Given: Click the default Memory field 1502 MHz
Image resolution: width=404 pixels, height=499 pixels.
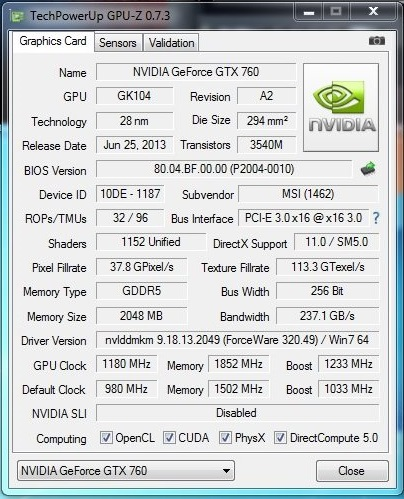Looking at the screenshot, I should (x=238, y=389).
